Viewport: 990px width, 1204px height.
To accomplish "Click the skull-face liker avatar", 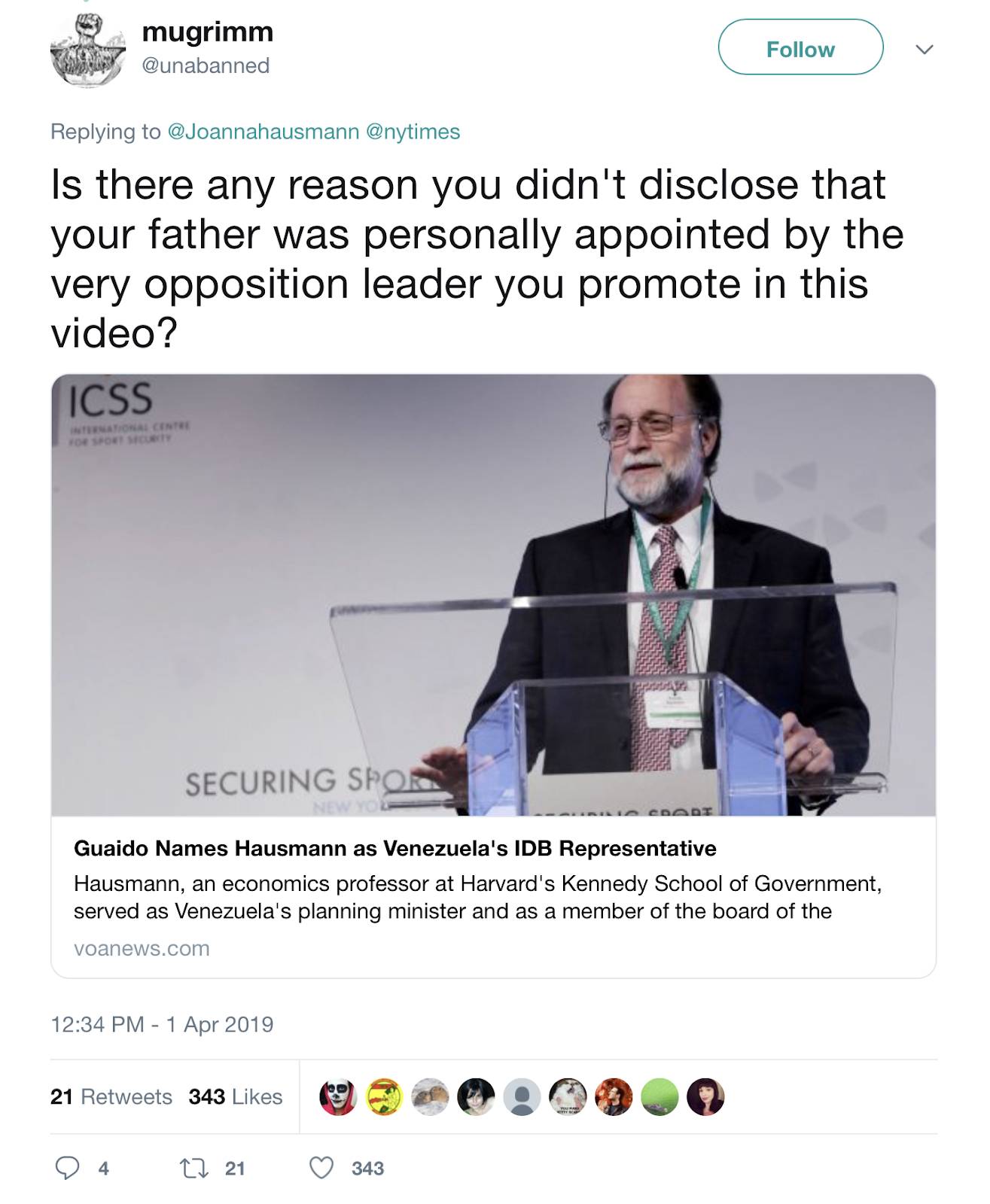I will pyautogui.click(x=338, y=1097).
